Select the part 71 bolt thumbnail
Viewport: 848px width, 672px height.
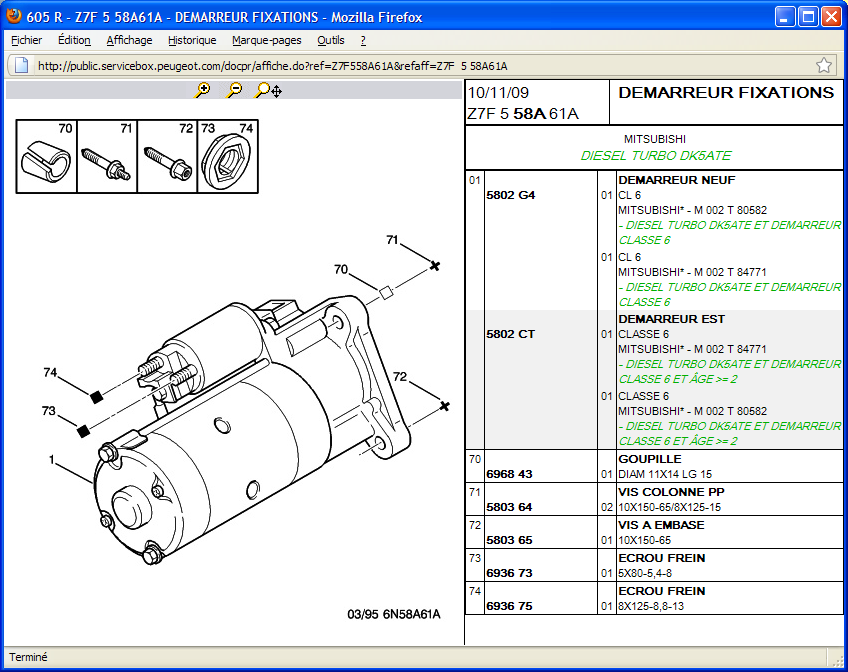point(107,157)
